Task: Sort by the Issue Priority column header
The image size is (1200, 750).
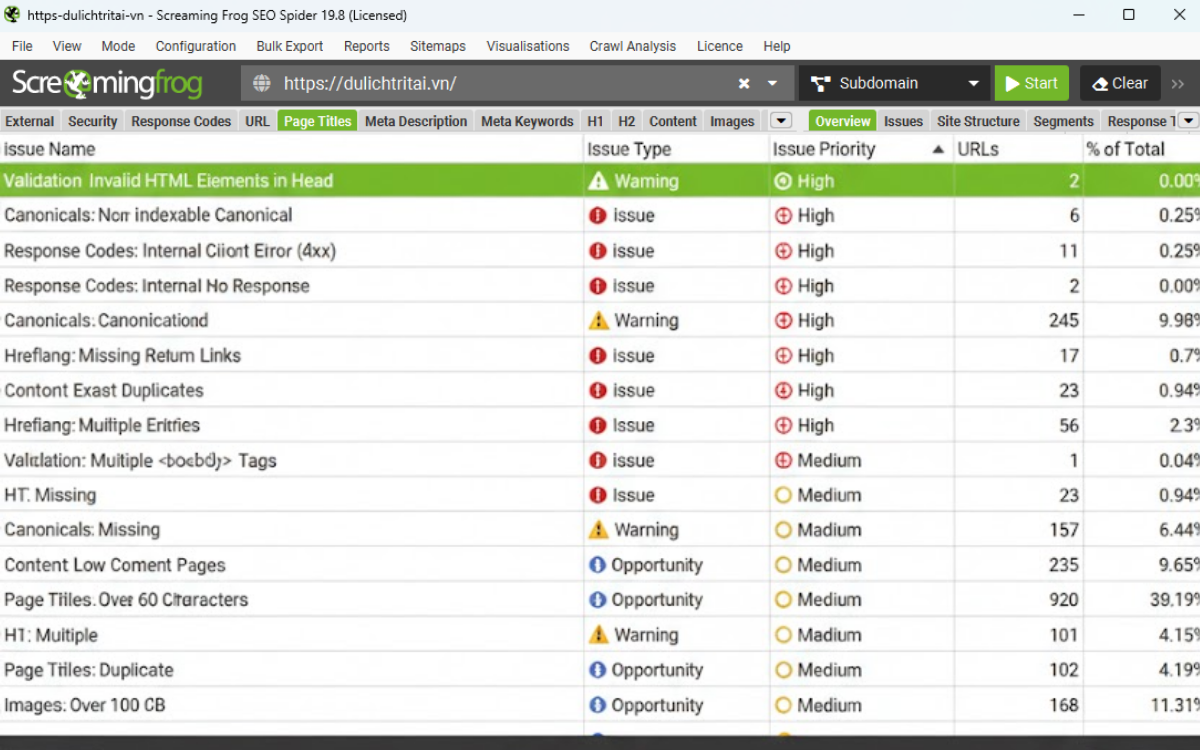Action: click(x=824, y=149)
